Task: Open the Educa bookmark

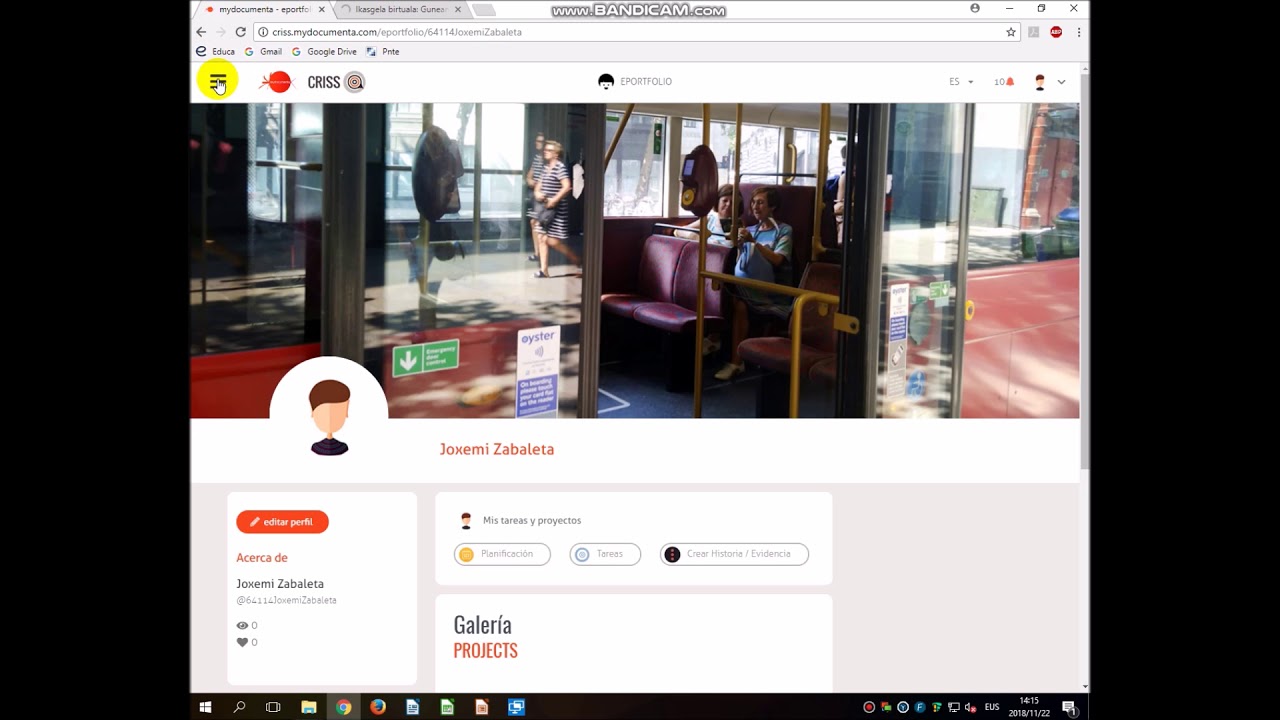Action: (x=215, y=51)
